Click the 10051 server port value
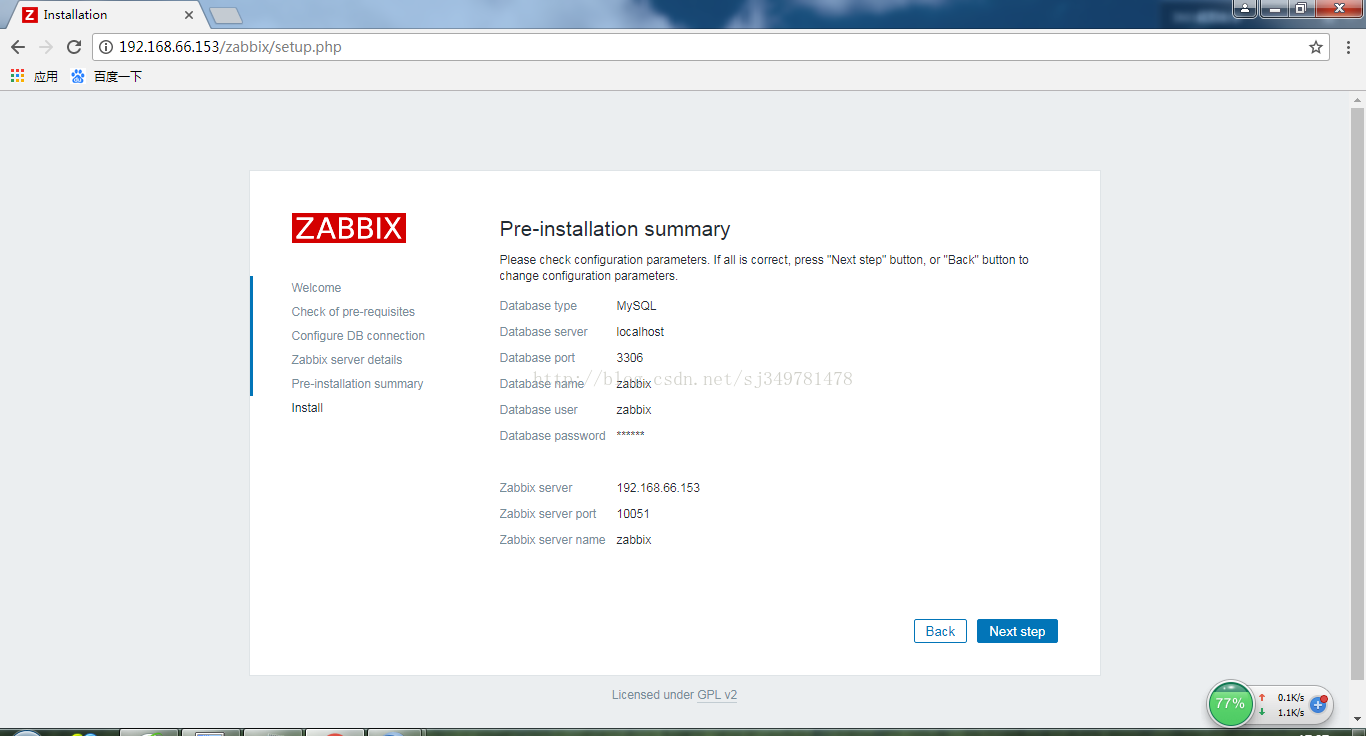Viewport: 1366px width, 736px height. [633, 514]
